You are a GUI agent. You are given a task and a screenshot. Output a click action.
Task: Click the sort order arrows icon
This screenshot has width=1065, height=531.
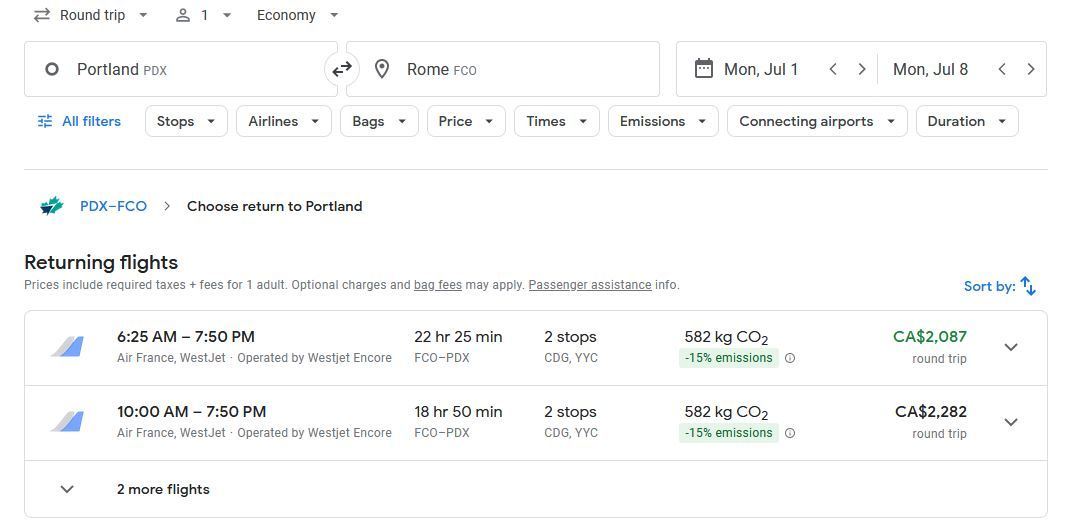point(1028,286)
